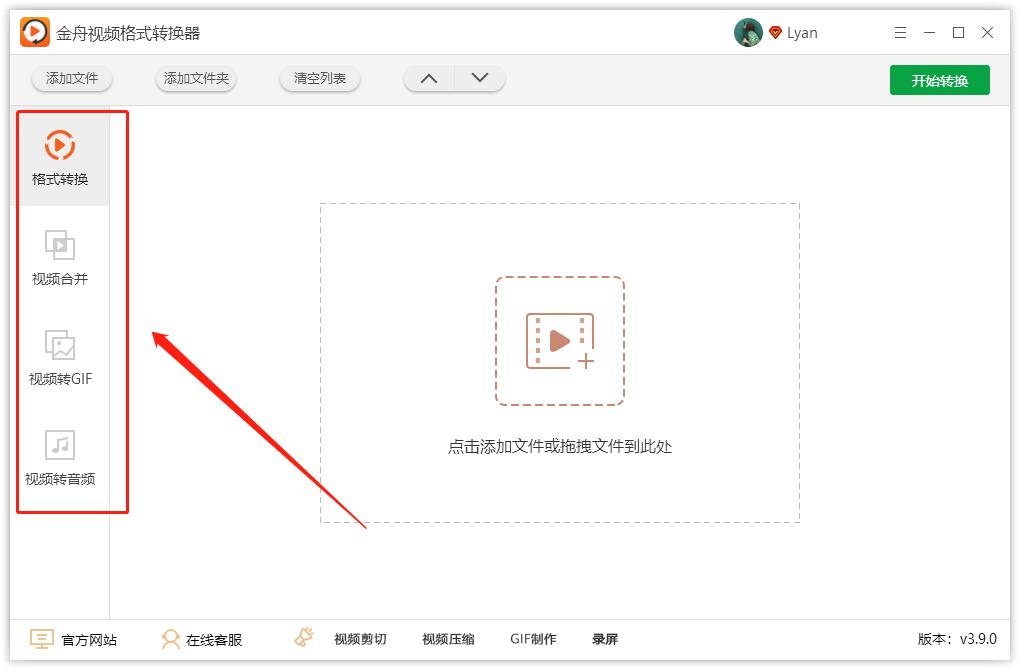Open 在线客服 customer service icon
1020x670 pixels.
[x=172, y=638]
